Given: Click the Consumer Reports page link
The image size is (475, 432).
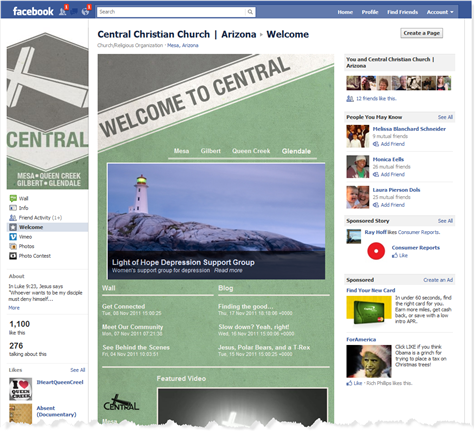Looking at the screenshot, I should pyautogui.click(x=416, y=248).
